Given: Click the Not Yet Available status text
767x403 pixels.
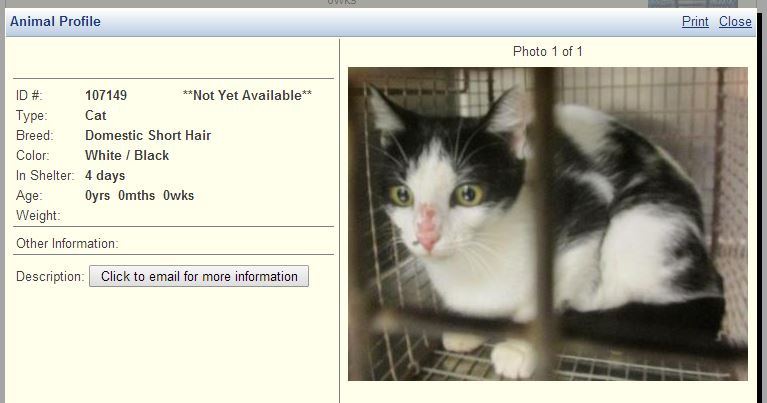Looking at the screenshot, I should click(x=247, y=95).
